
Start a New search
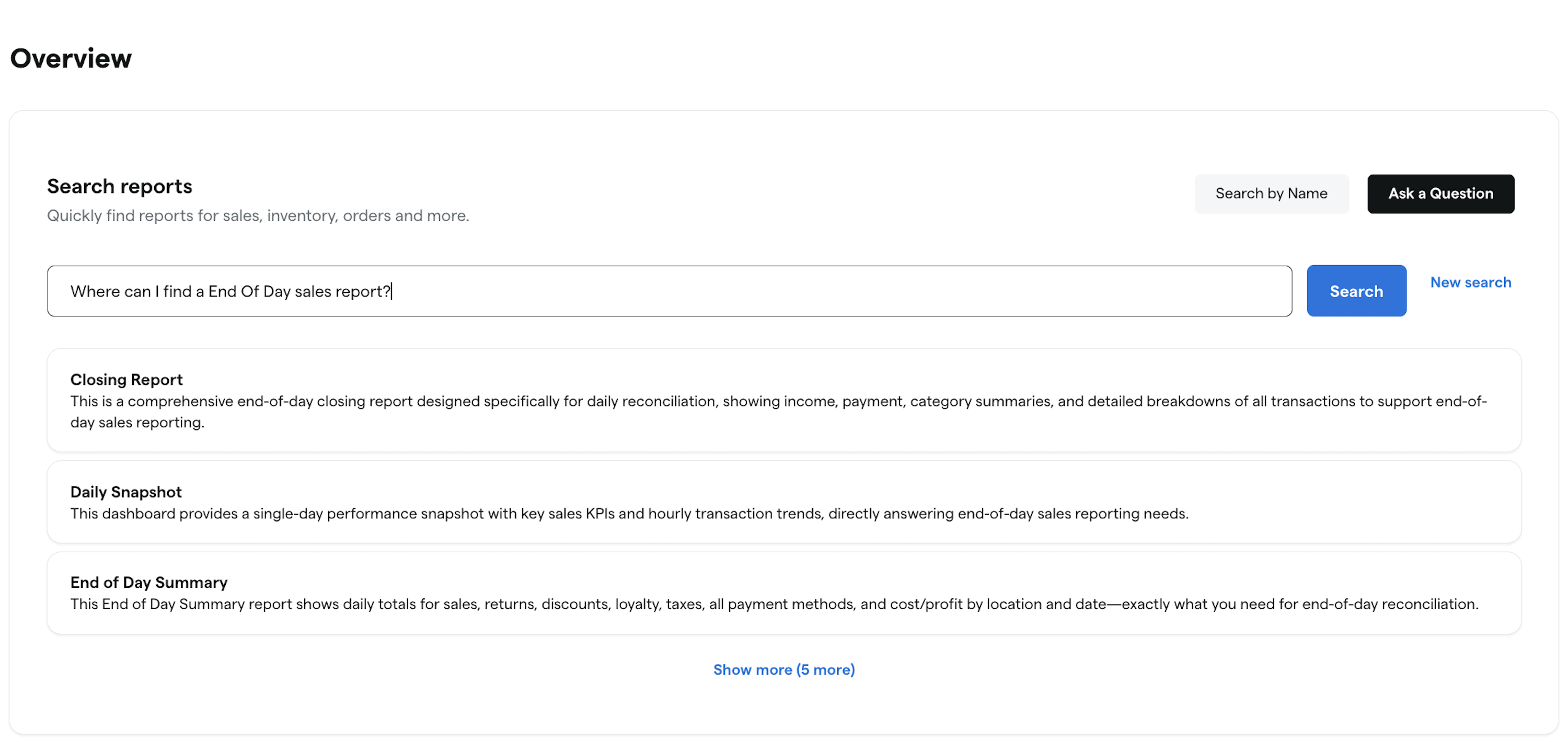click(x=1471, y=282)
